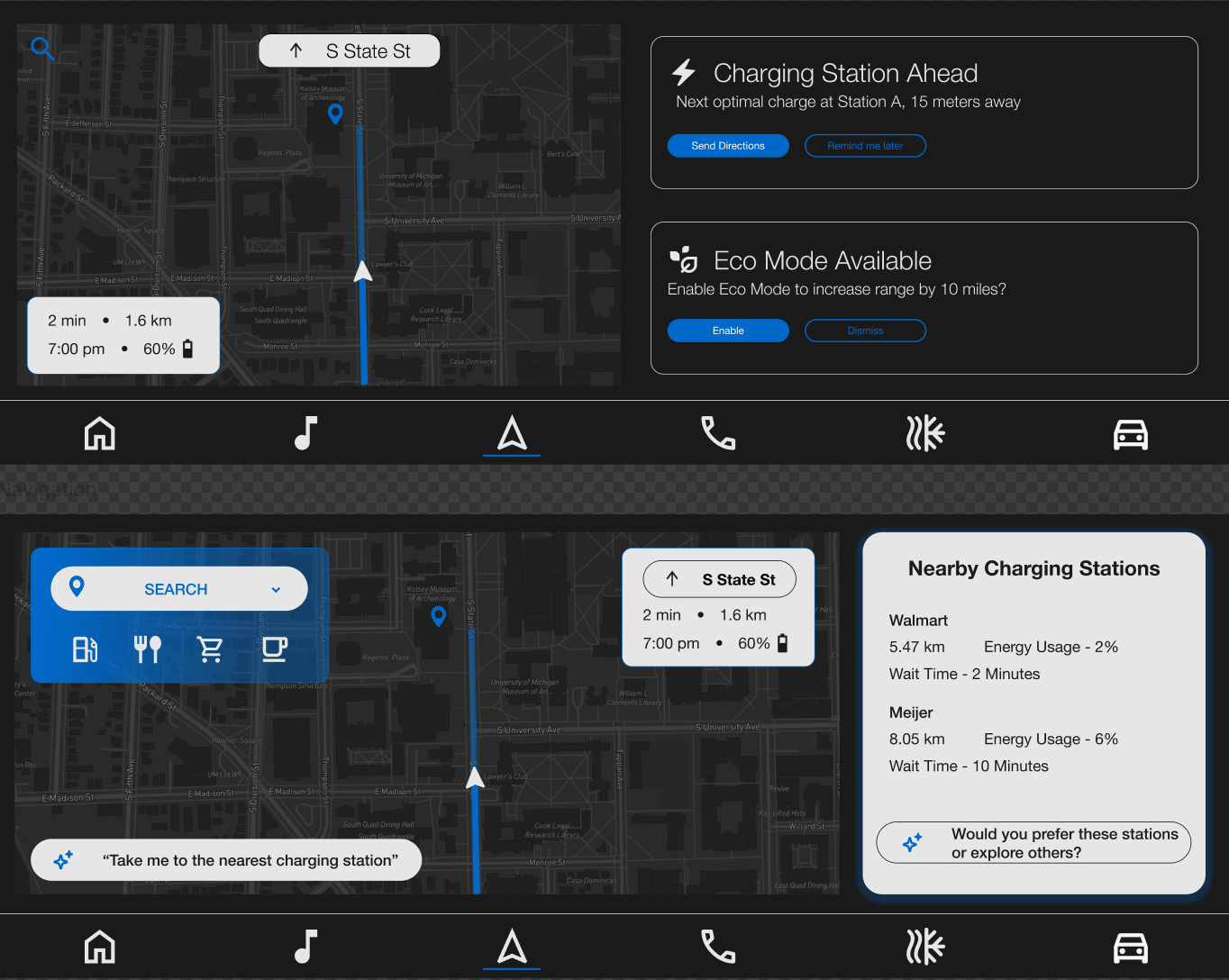Click the SEARCH location field

point(176,589)
